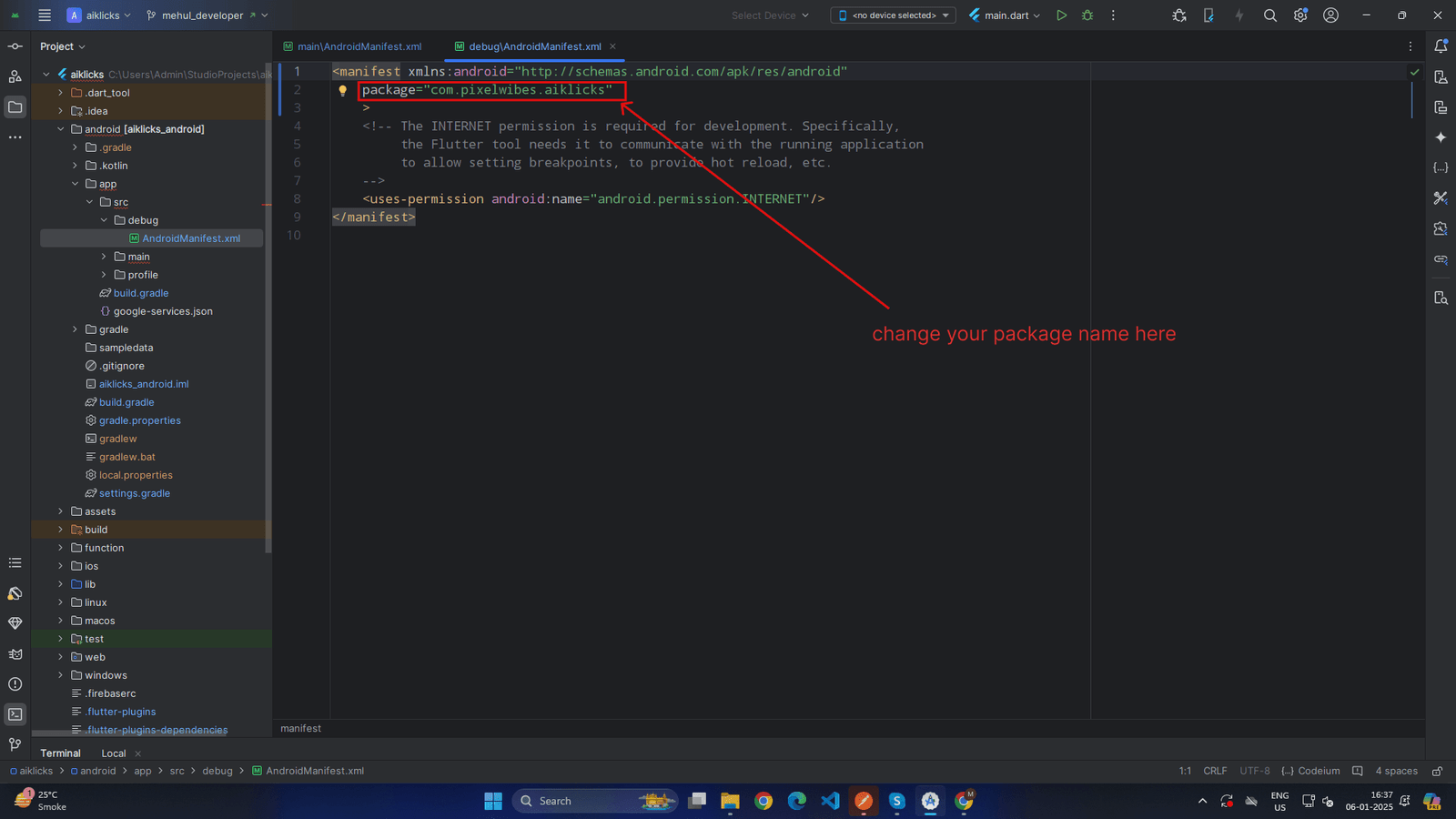This screenshot has height=819, width=1456.
Task: Switch to main\AndroidManifest.xml tab
Action: (359, 46)
